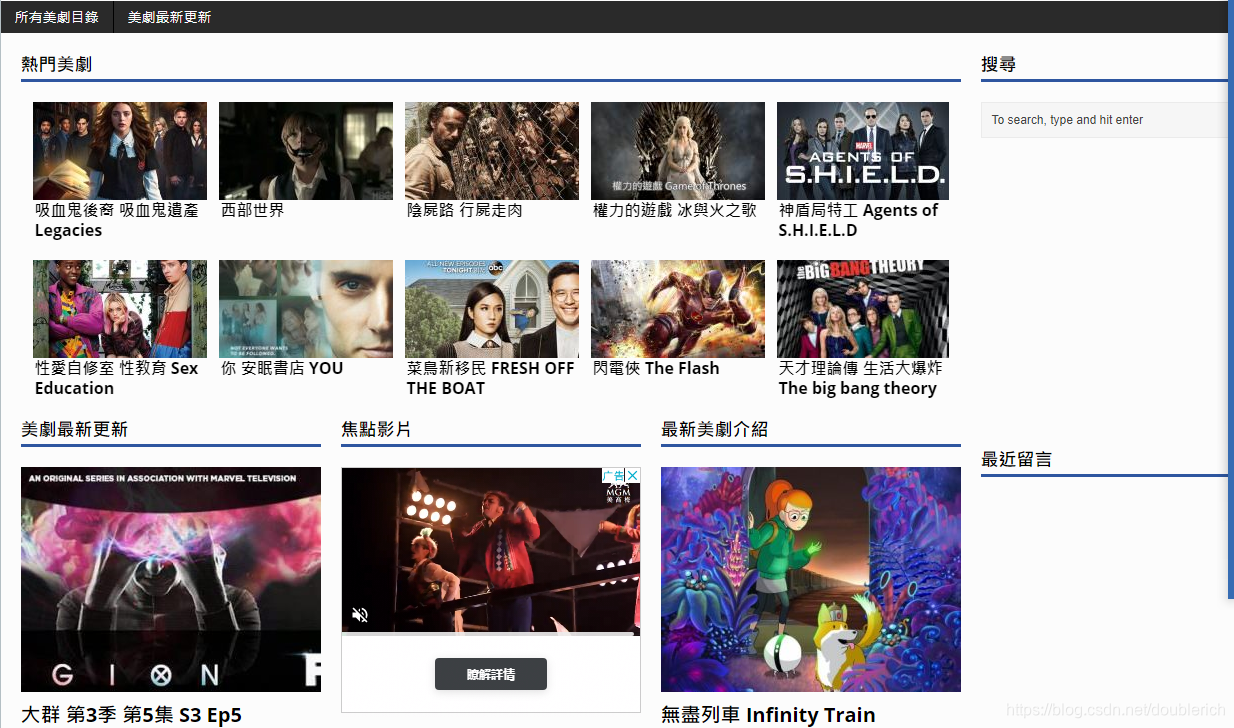Click the 美劇最新更新 section heading
This screenshot has height=728, width=1234.
tap(75, 429)
